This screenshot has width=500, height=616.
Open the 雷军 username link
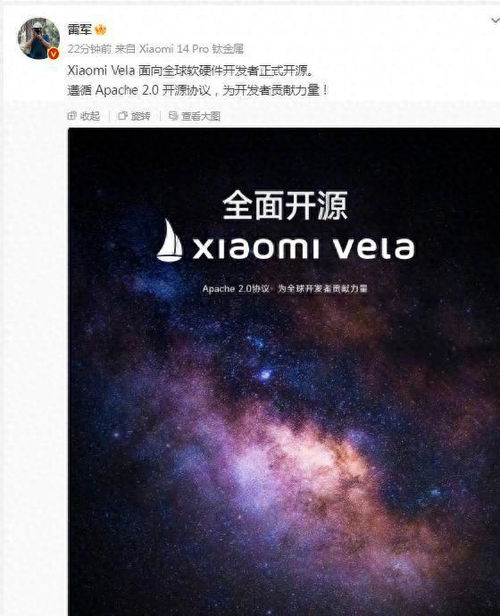(x=80, y=29)
